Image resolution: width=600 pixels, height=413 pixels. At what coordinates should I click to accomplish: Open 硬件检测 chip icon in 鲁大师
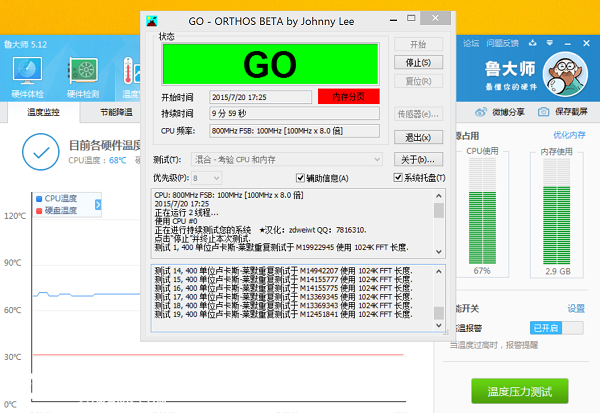[x=83, y=70]
